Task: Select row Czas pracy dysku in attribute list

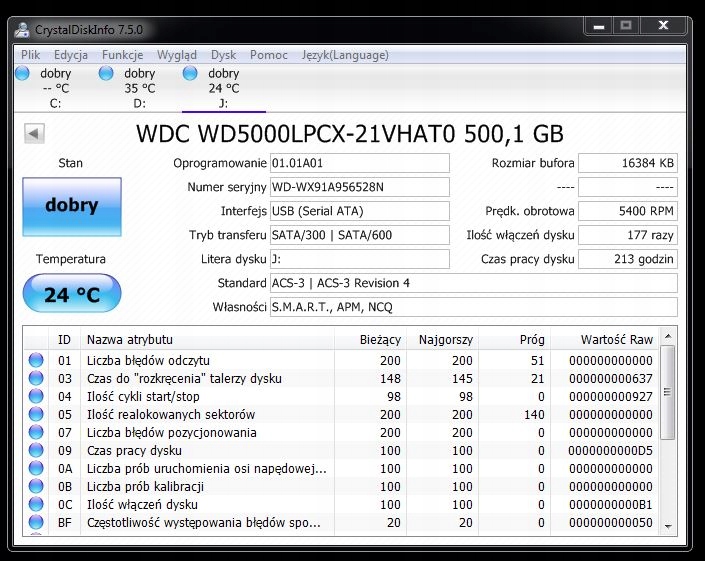Action: click(342, 450)
